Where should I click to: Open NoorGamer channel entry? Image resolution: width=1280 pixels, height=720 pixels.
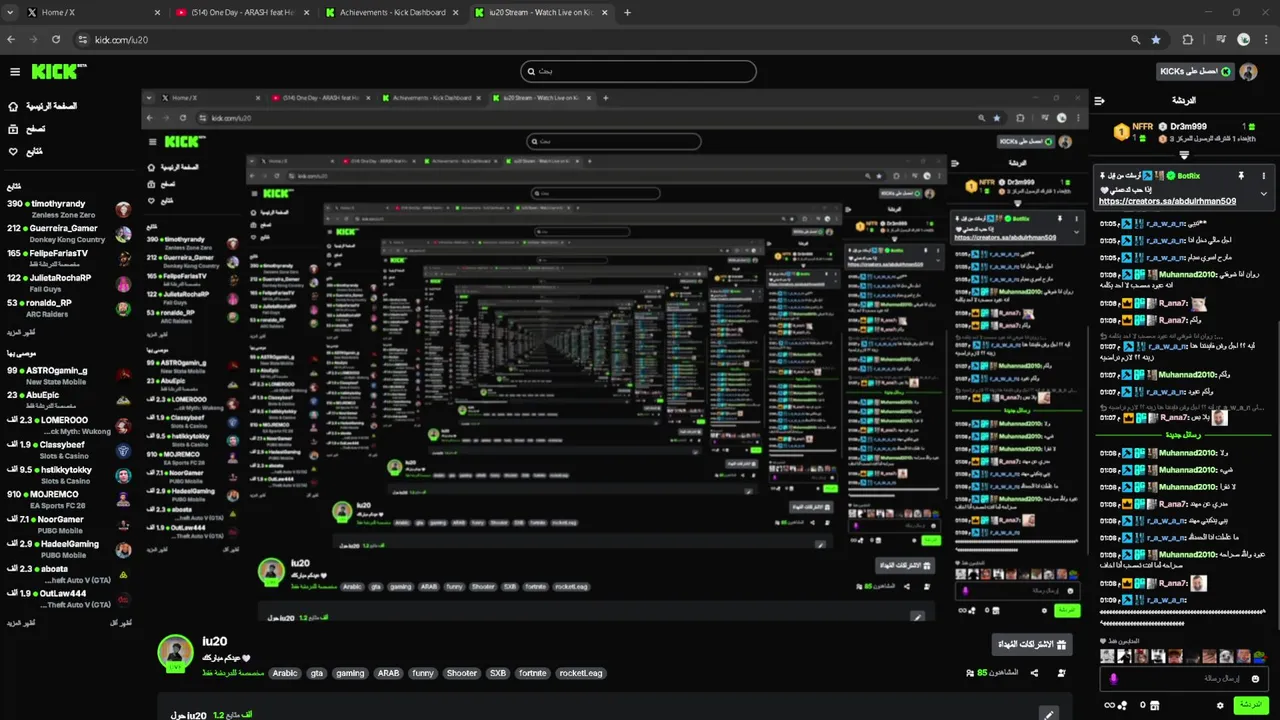coord(68,525)
